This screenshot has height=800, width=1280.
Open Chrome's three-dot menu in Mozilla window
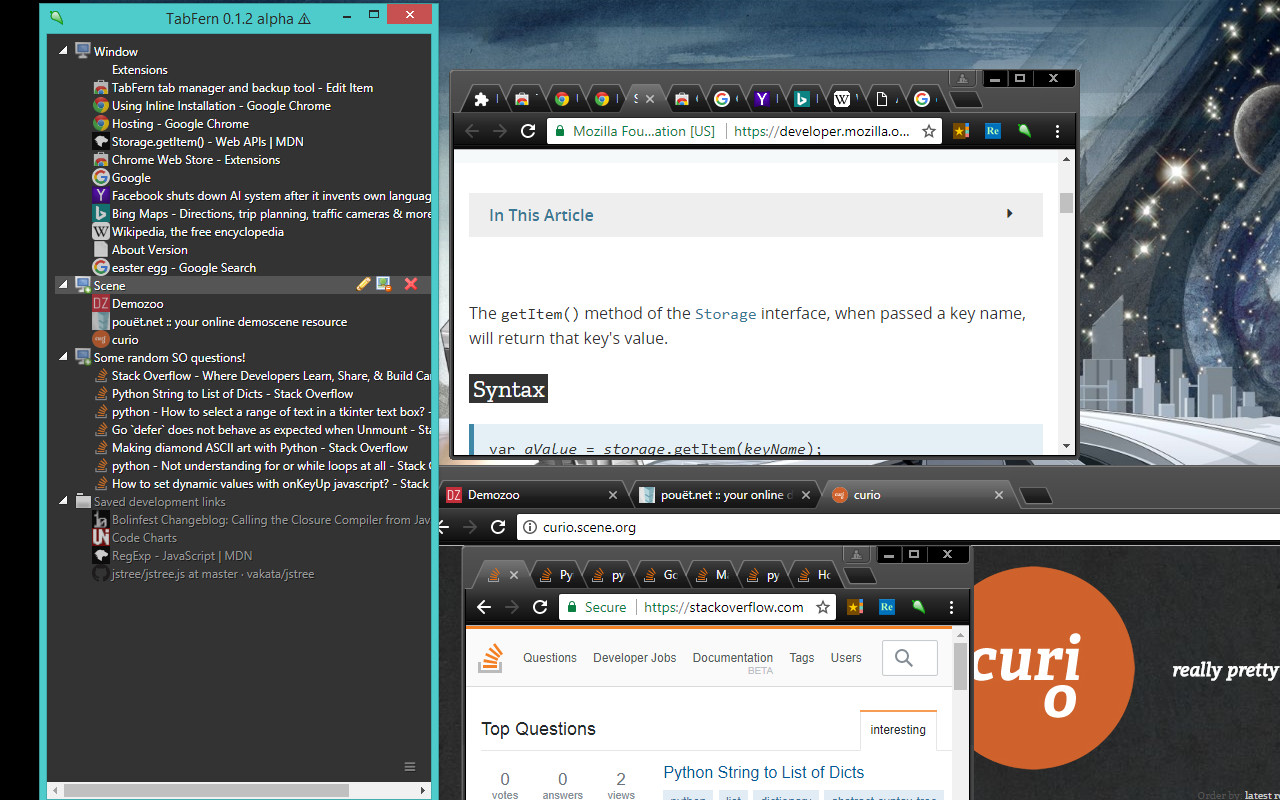tap(1057, 131)
